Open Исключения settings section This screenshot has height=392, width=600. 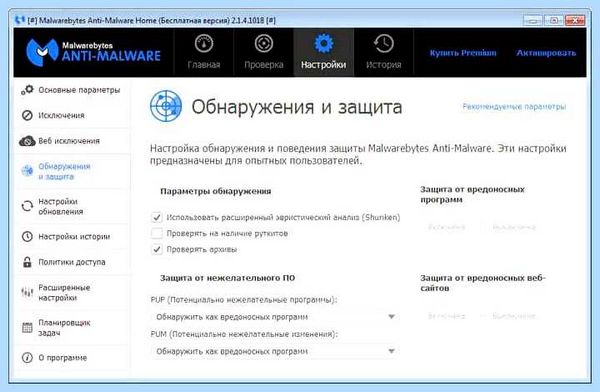72,115
